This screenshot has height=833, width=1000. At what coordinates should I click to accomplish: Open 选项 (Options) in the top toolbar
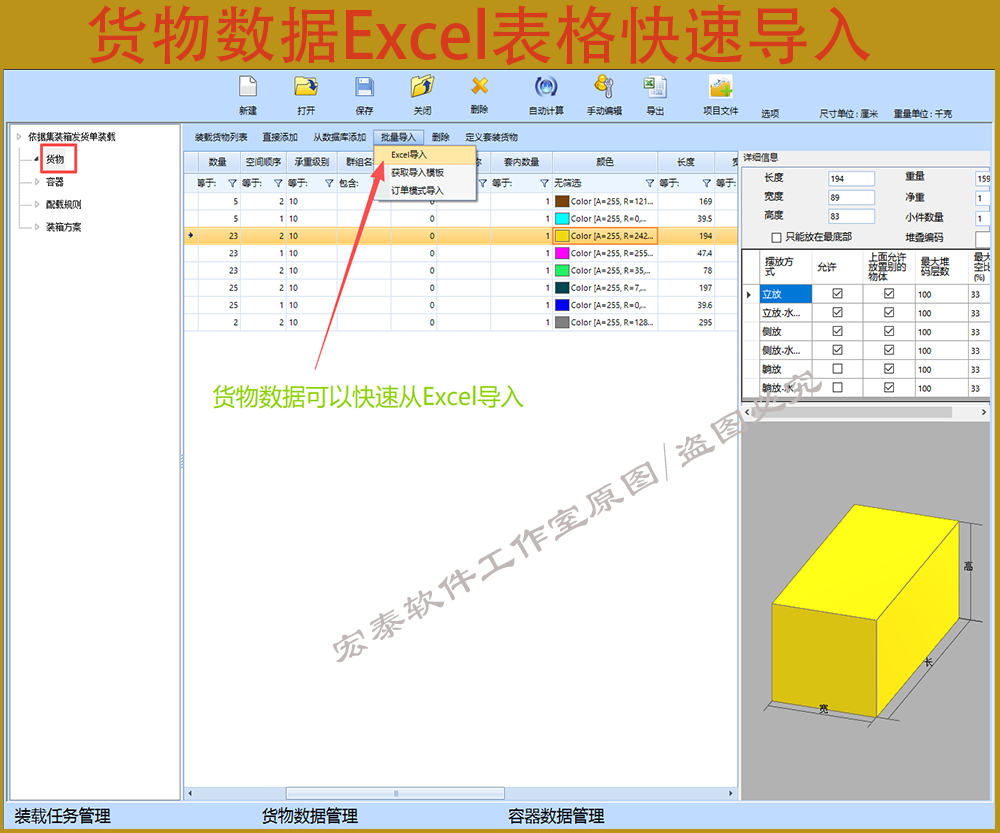click(x=770, y=114)
